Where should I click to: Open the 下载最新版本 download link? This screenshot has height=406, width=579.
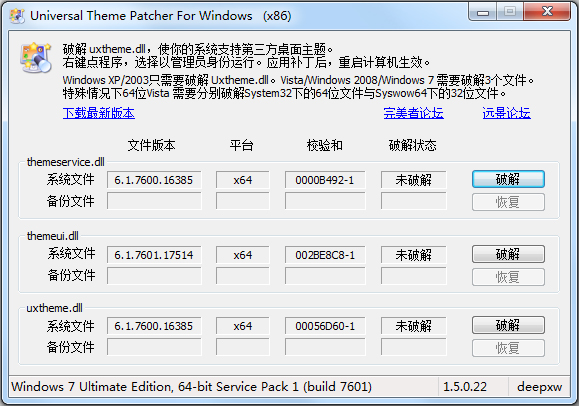99,113
